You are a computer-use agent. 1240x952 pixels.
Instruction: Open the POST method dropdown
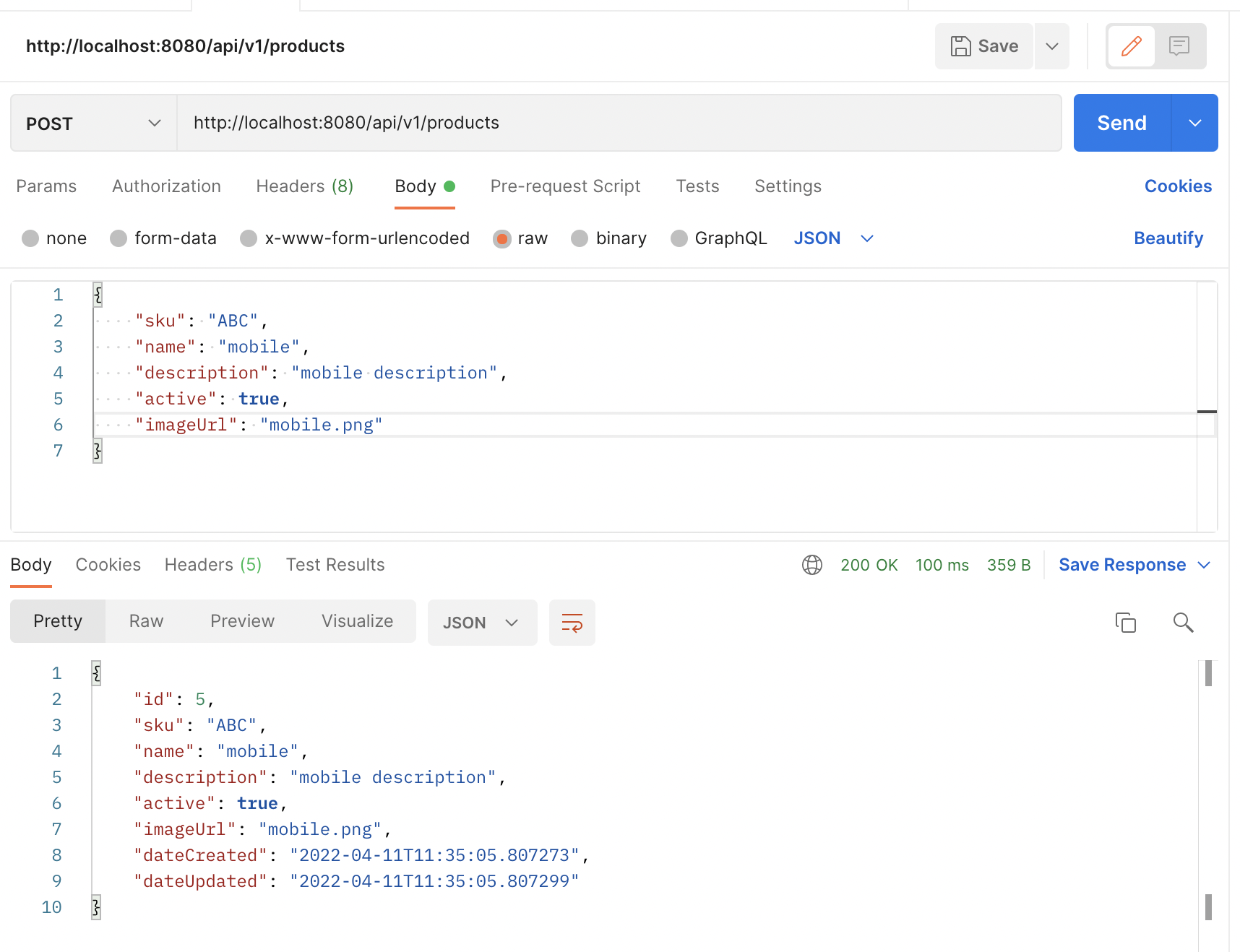[94, 124]
